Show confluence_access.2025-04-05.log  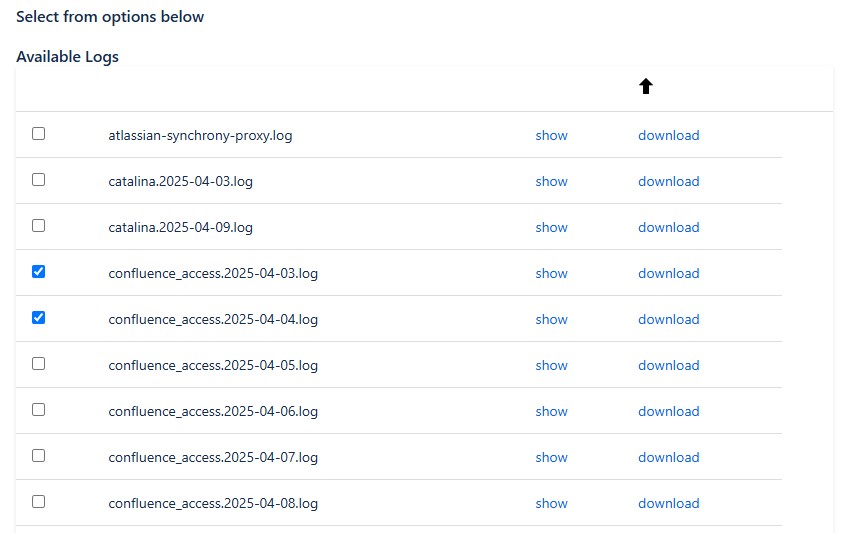(x=551, y=365)
